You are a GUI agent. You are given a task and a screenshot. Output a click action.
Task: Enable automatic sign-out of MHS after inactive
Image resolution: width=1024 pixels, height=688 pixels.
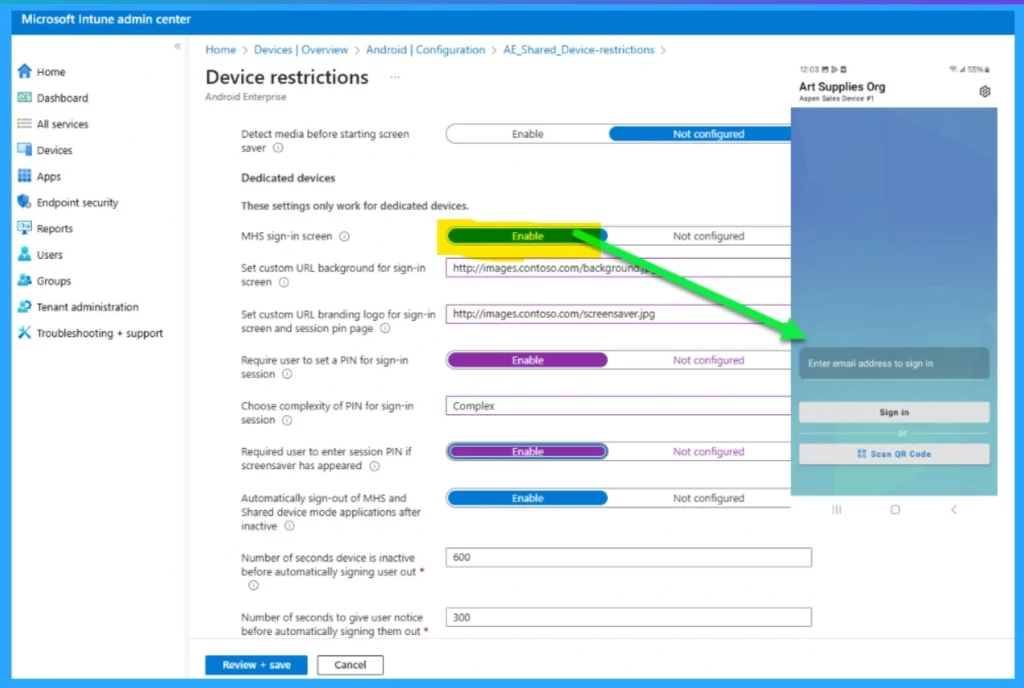528,498
